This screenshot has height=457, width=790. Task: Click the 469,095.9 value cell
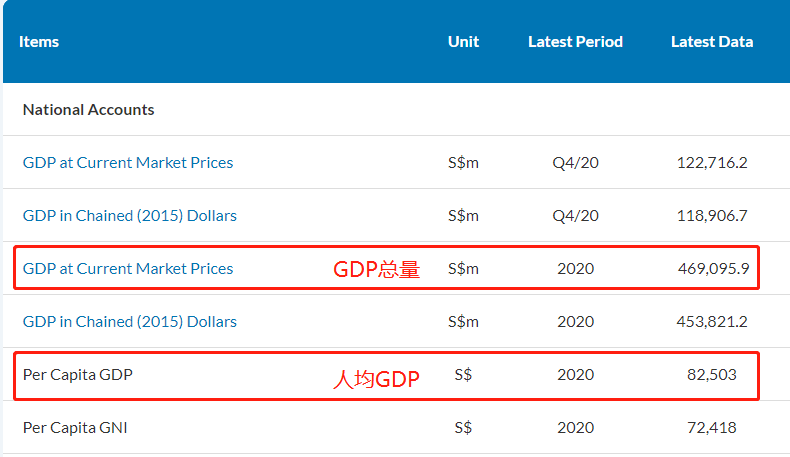(712, 268)
